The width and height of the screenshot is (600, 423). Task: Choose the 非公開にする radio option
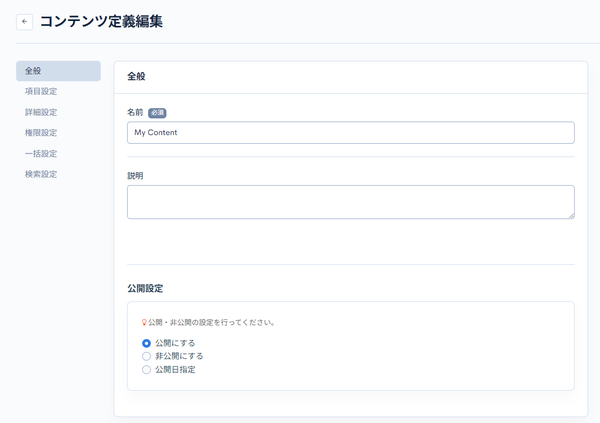click(x=146, y=356)
